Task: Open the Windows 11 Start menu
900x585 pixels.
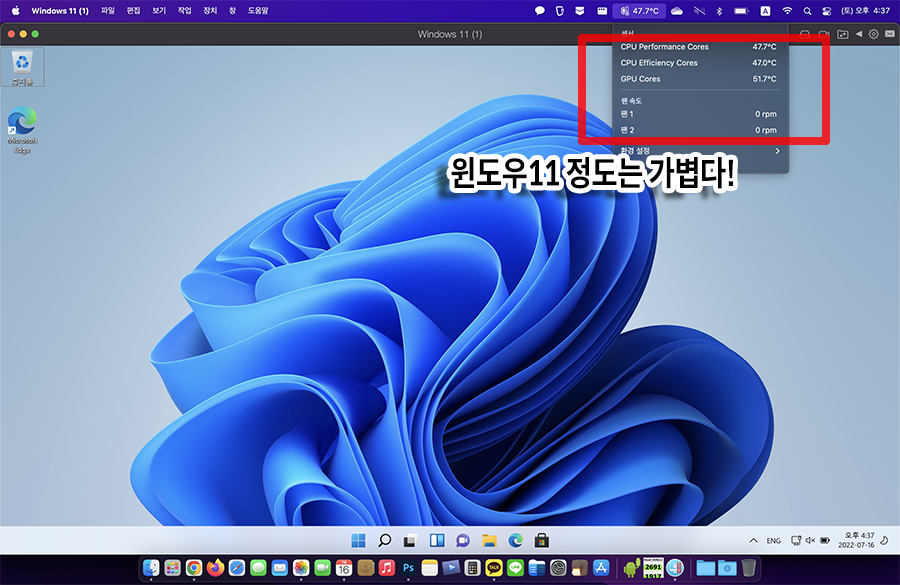Action: point(358,540)
